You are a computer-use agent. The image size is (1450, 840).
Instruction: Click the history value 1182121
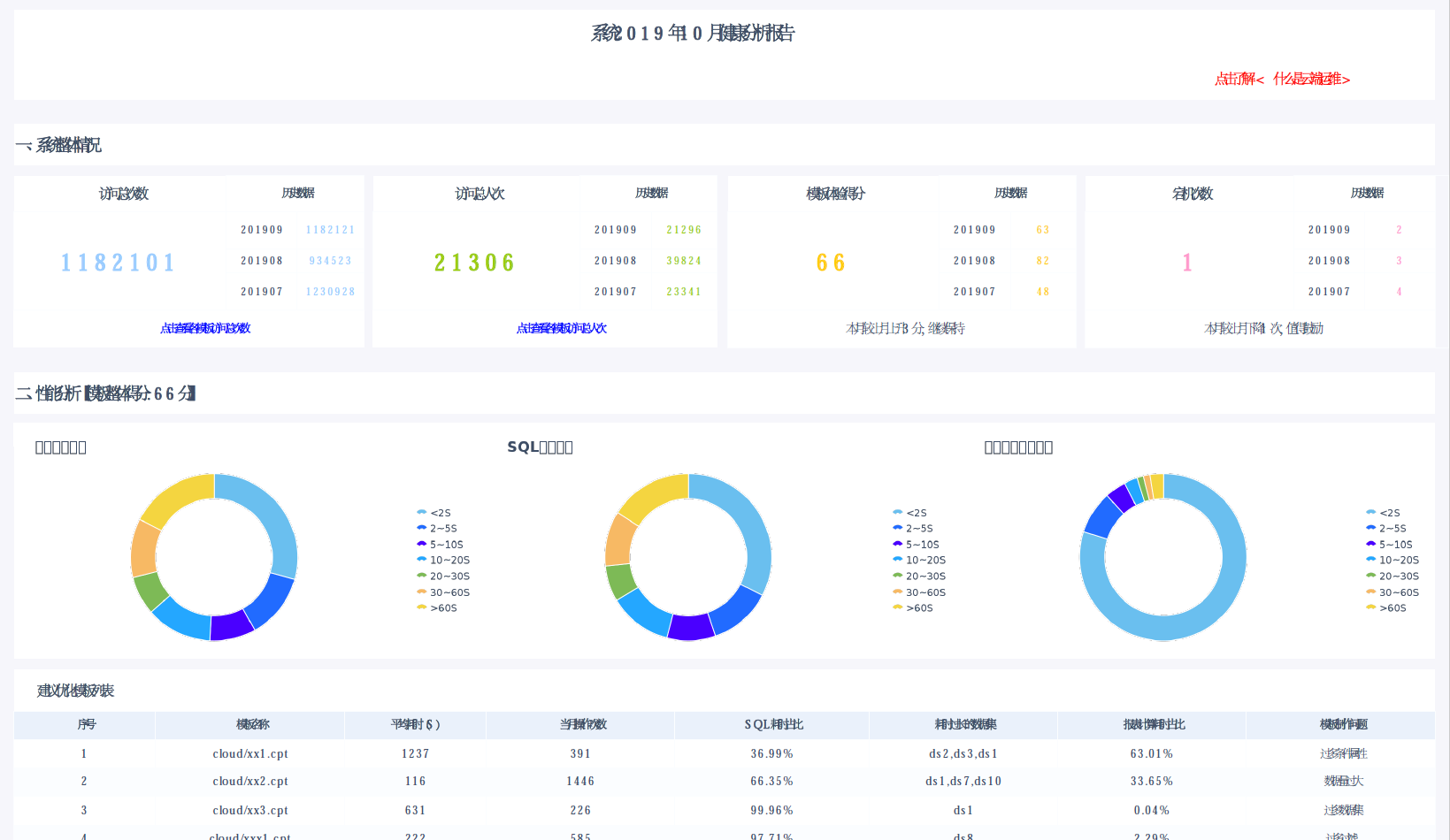click(330, 230)
